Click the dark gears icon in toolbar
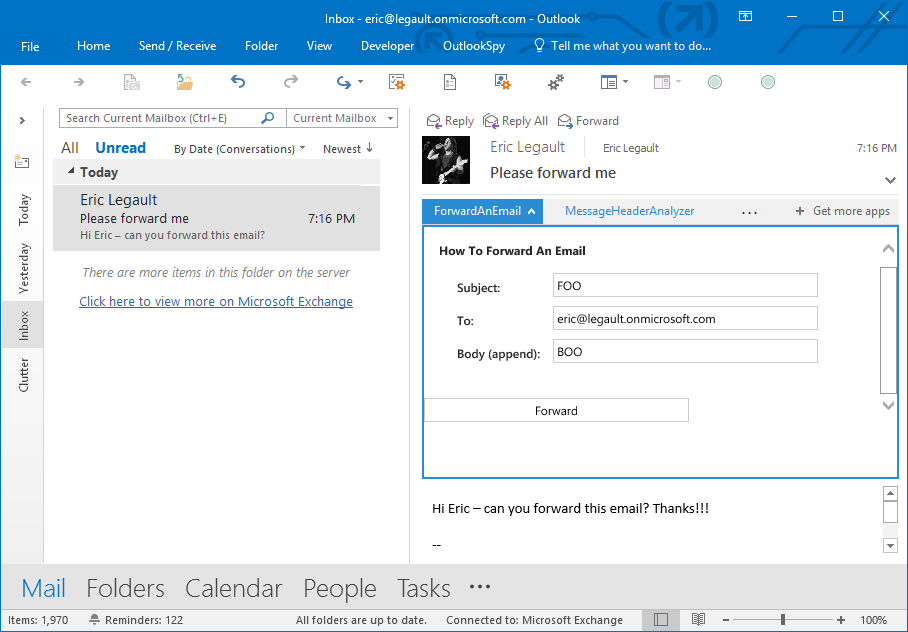This screenshot has width=908, height=632. (556, 83)
